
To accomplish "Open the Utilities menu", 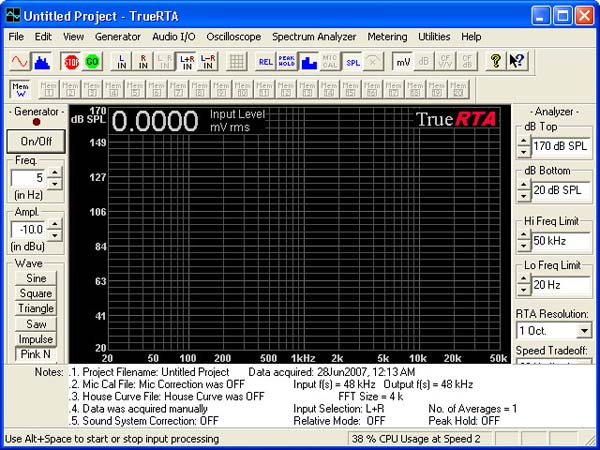I will point(434,37).
